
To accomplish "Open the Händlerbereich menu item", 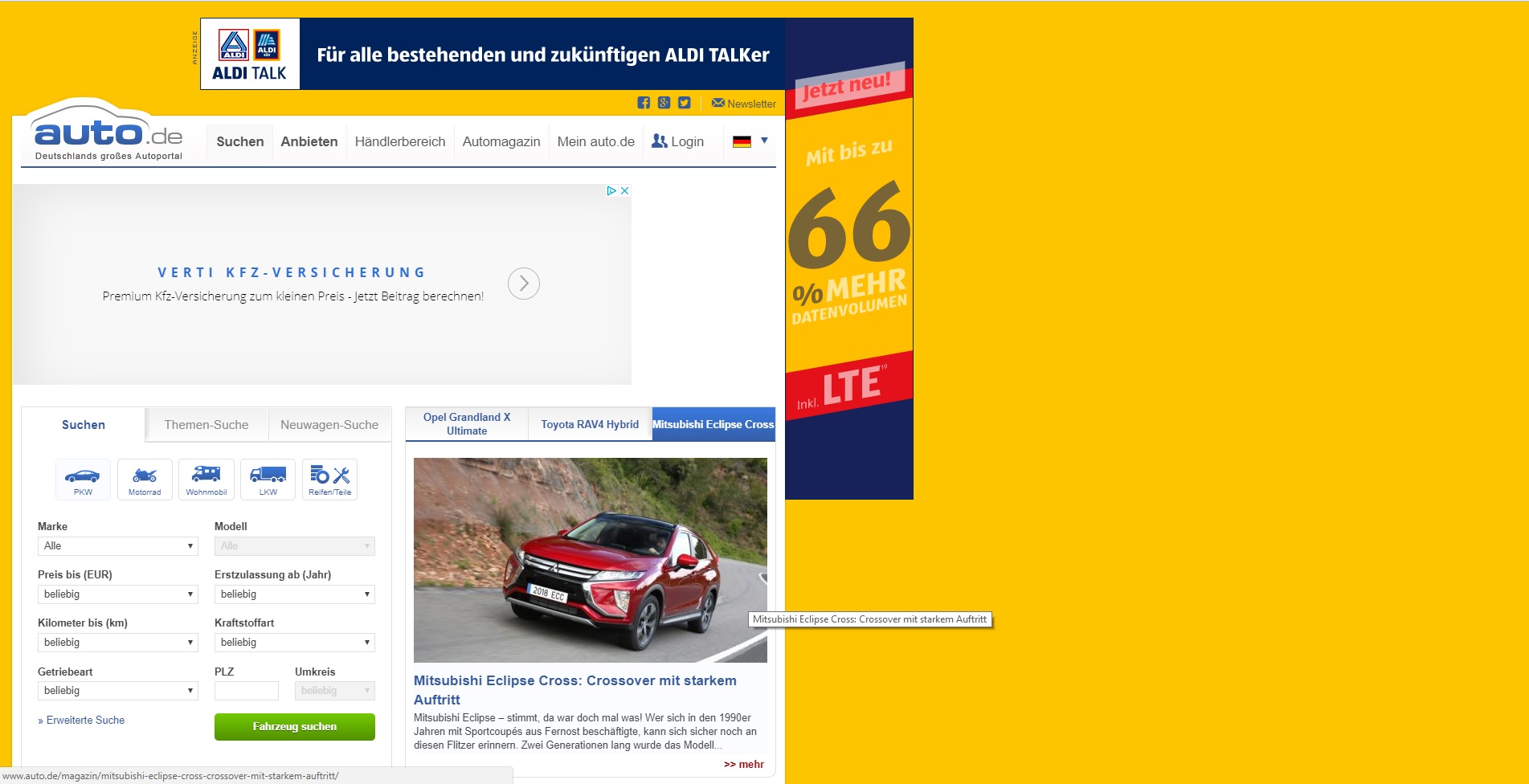I will 400,141.
